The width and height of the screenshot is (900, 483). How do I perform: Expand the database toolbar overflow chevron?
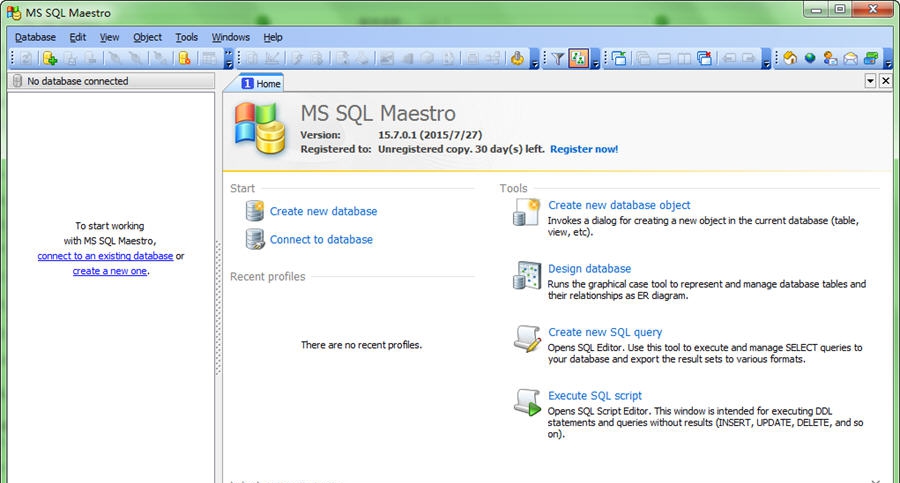pos(229,61)
